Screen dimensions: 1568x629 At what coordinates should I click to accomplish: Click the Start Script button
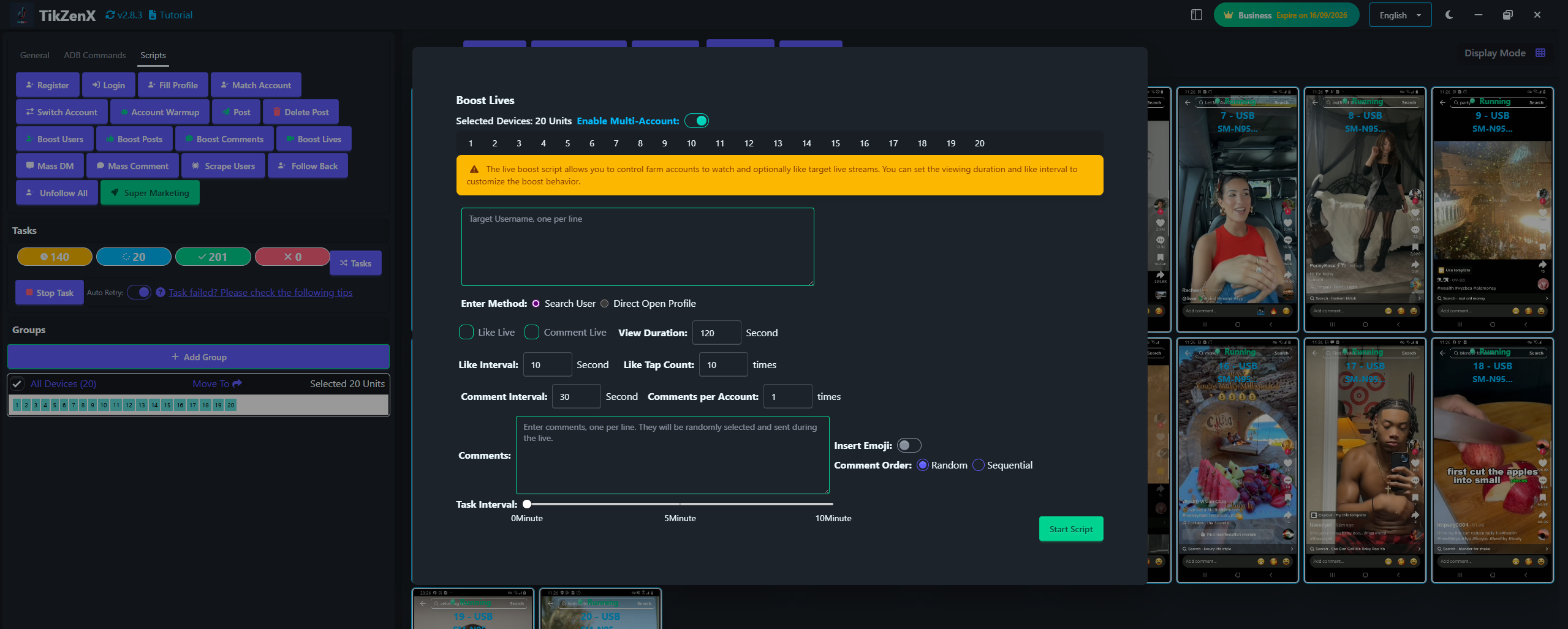(x=1070, y=528)
